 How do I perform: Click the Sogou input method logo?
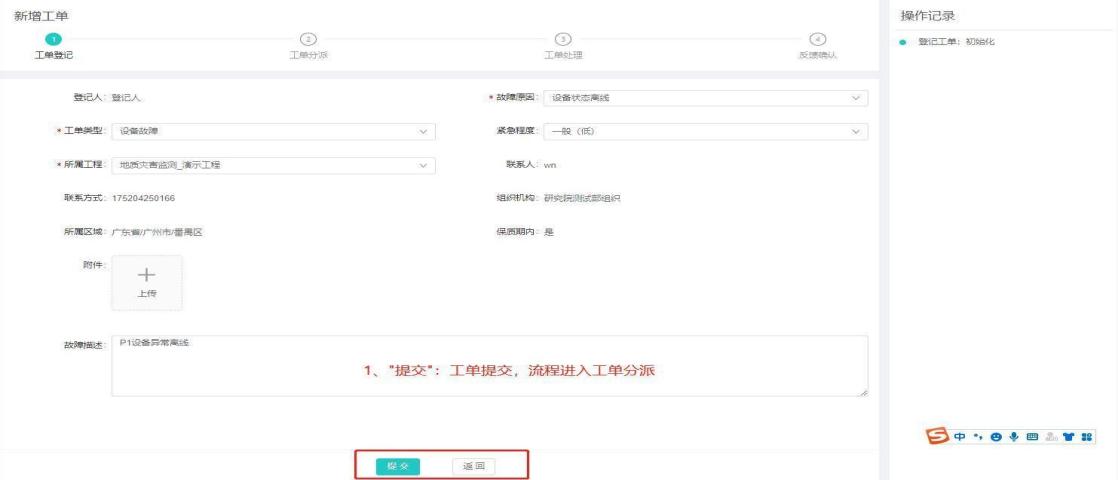tap(936, 437)
